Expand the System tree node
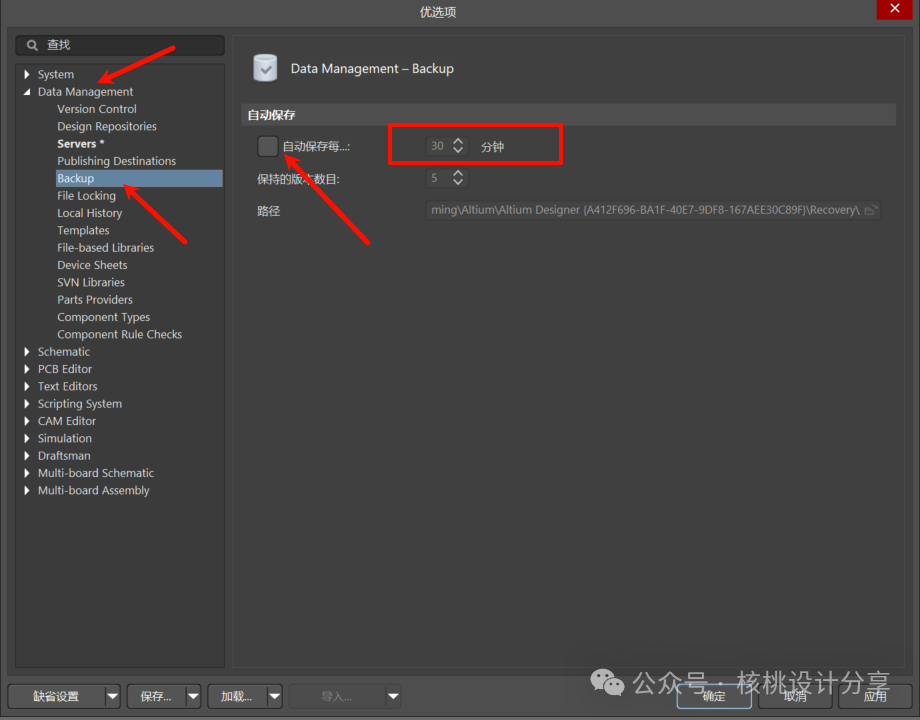Image resolution: width=920 pixels, height=720 pixels. pyautogui.click(x=27, y=75)
